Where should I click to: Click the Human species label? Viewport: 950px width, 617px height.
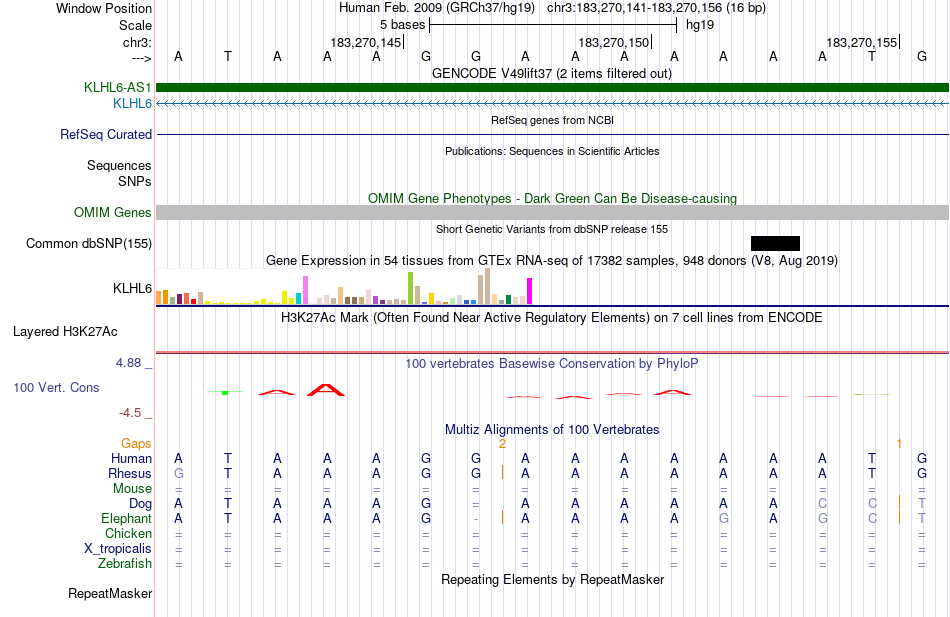pos(131,458)
